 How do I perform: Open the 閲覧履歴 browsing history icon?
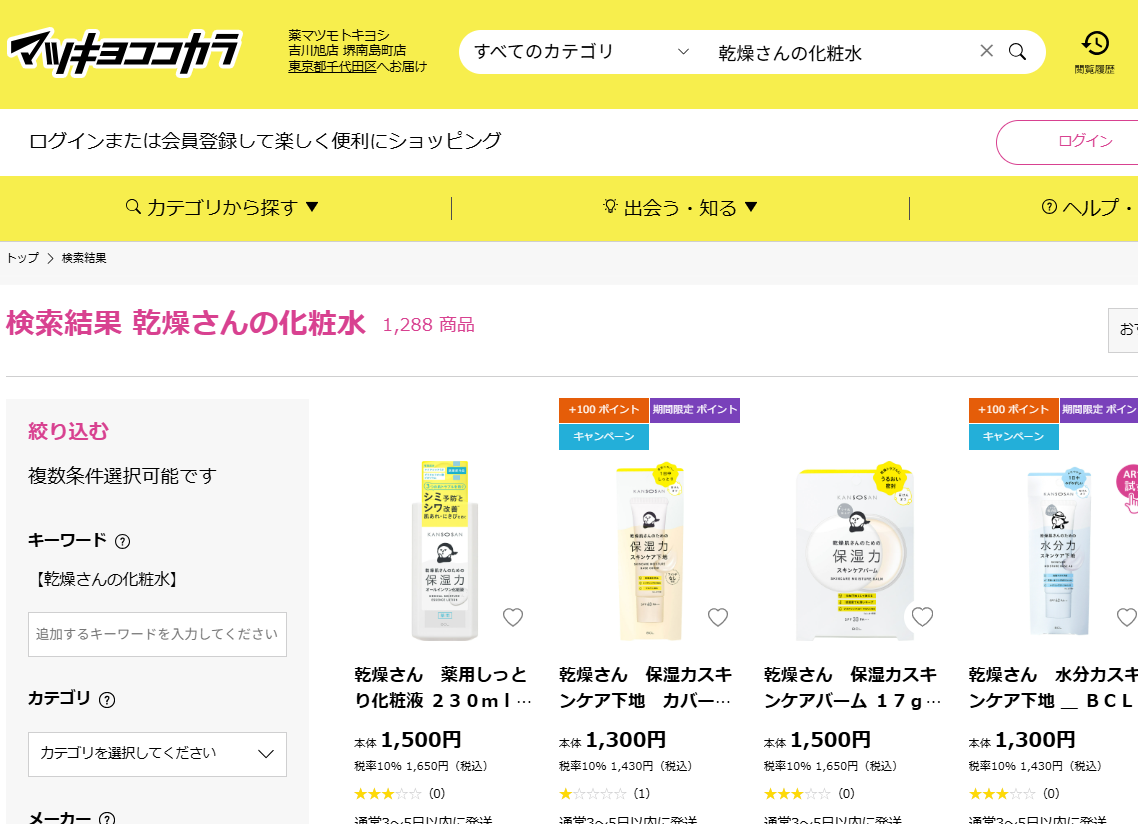pyautogui.click(x=1094, y=52)
